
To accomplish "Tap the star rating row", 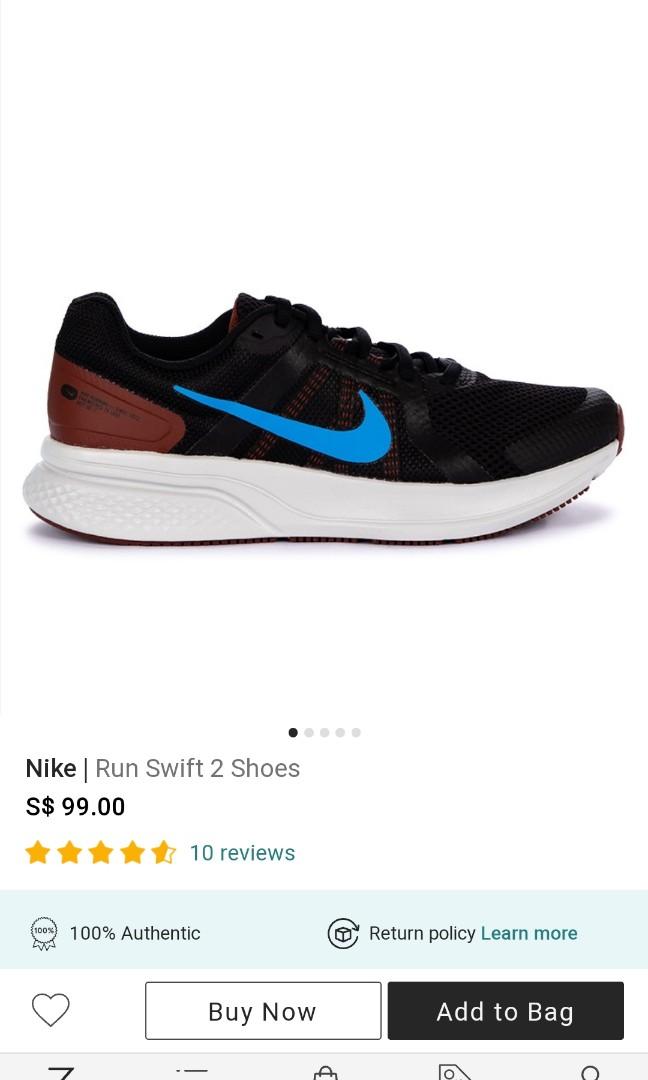I will [101, 852].
